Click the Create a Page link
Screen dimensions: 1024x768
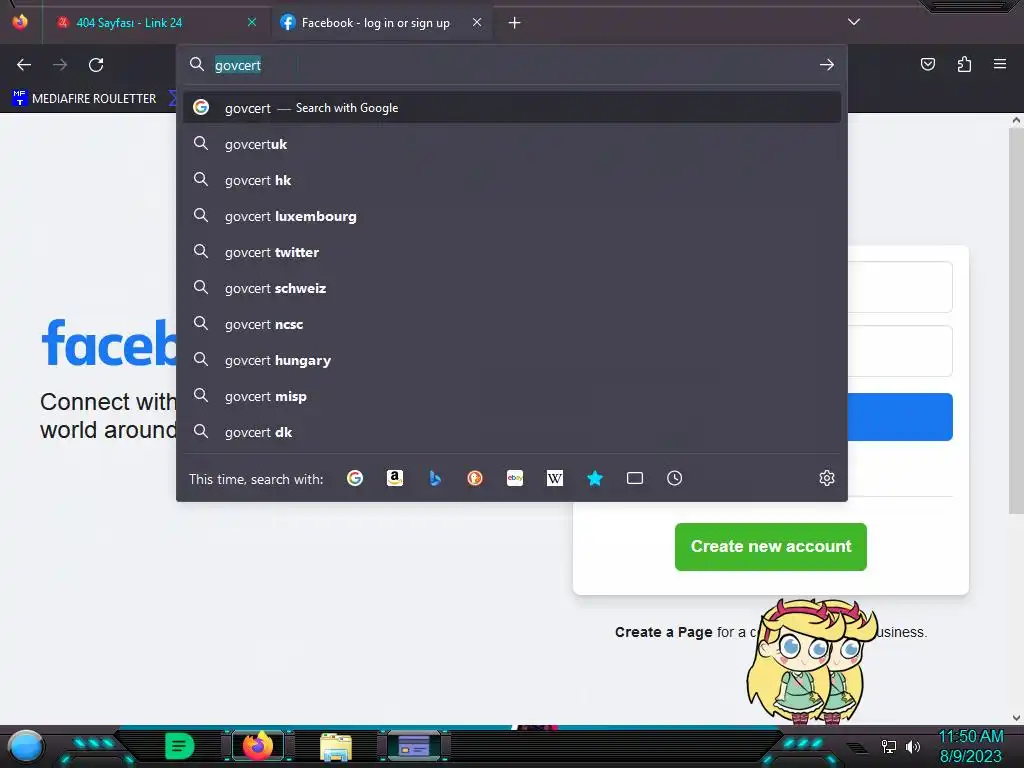pyautogui.click(x=663, y=632)
